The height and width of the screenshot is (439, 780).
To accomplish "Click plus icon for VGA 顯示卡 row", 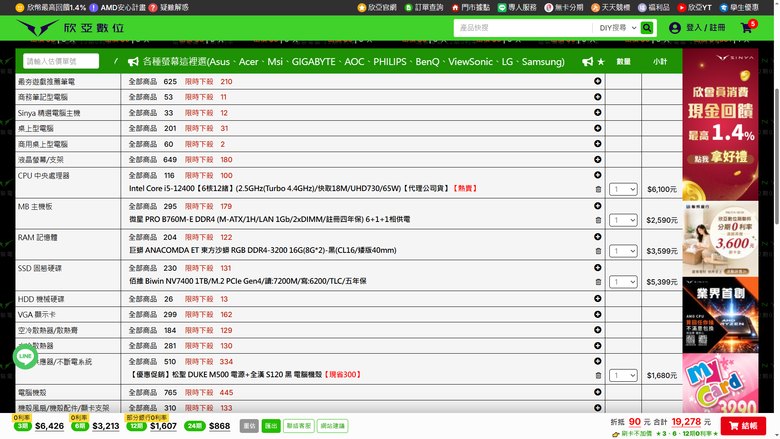I will click(x=597, y=314).
